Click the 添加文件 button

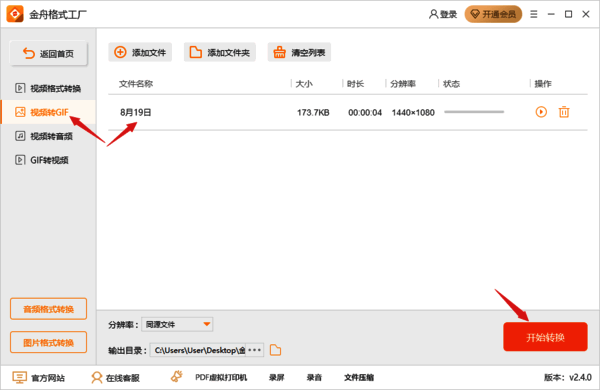[x=140, y=52]
